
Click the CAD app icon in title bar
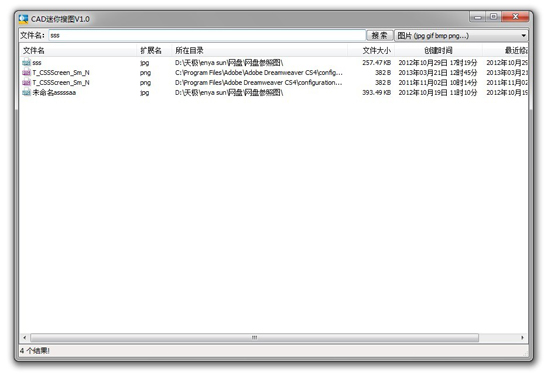tap(24, 19)
